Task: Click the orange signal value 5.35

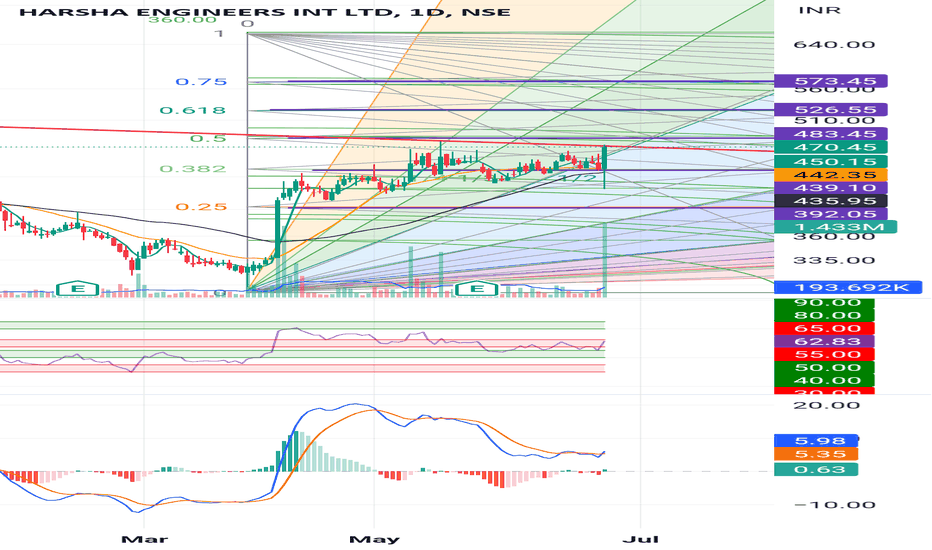Action: 816,454
